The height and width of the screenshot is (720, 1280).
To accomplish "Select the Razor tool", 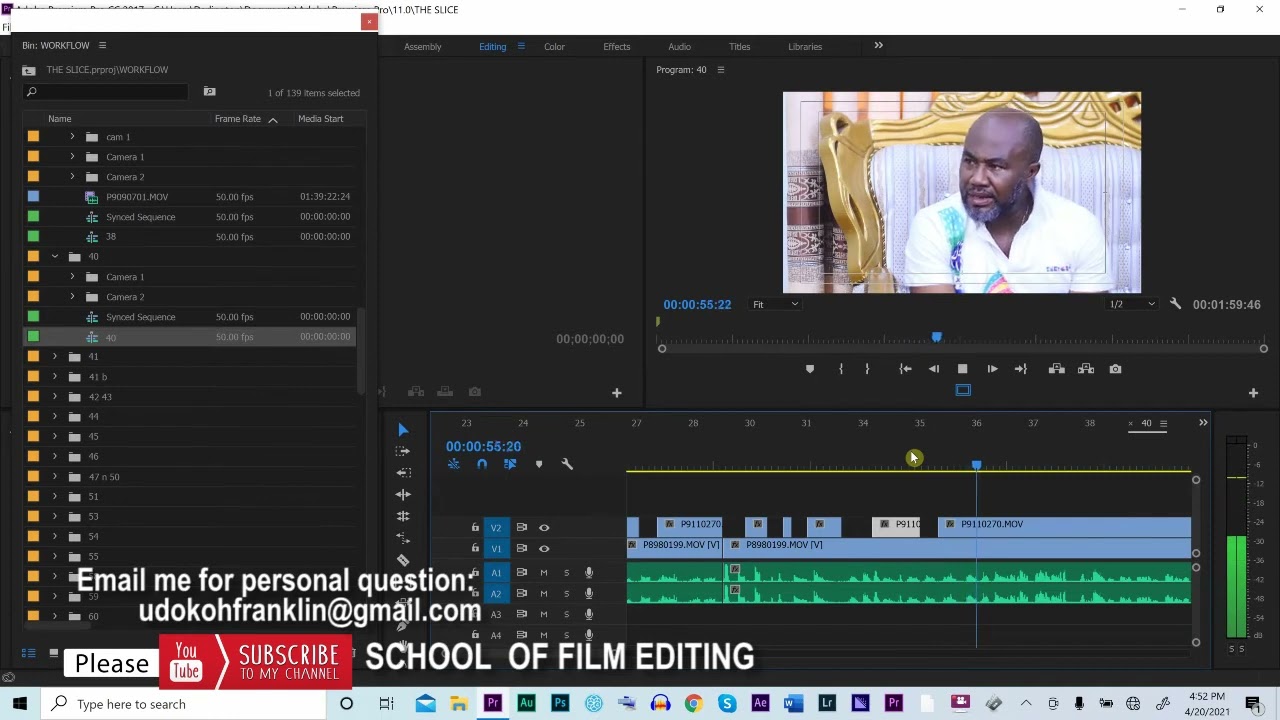I will tap(403, 560).
